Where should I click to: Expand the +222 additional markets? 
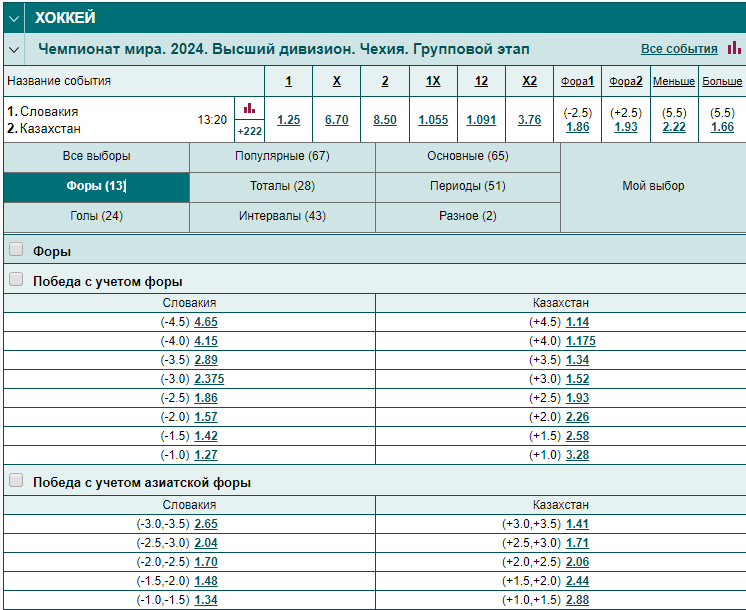[249, 131]
